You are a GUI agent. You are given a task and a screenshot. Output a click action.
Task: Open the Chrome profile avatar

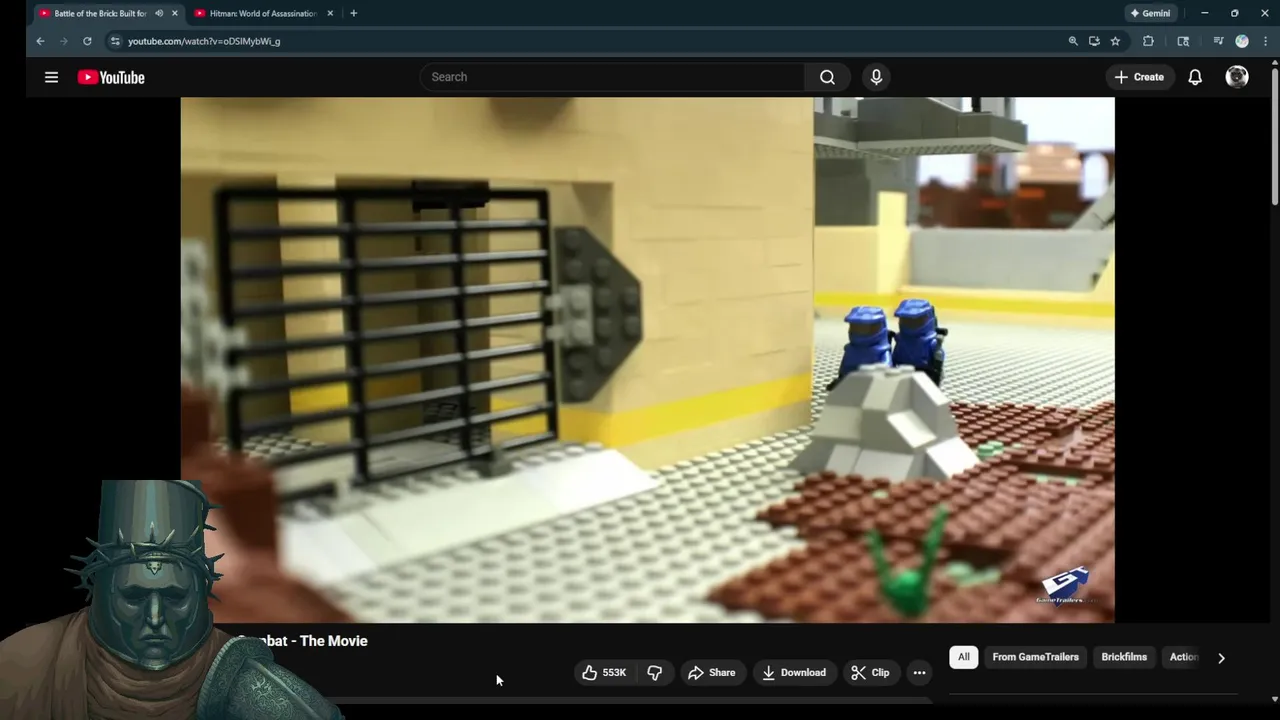(x=1242, y=41)
